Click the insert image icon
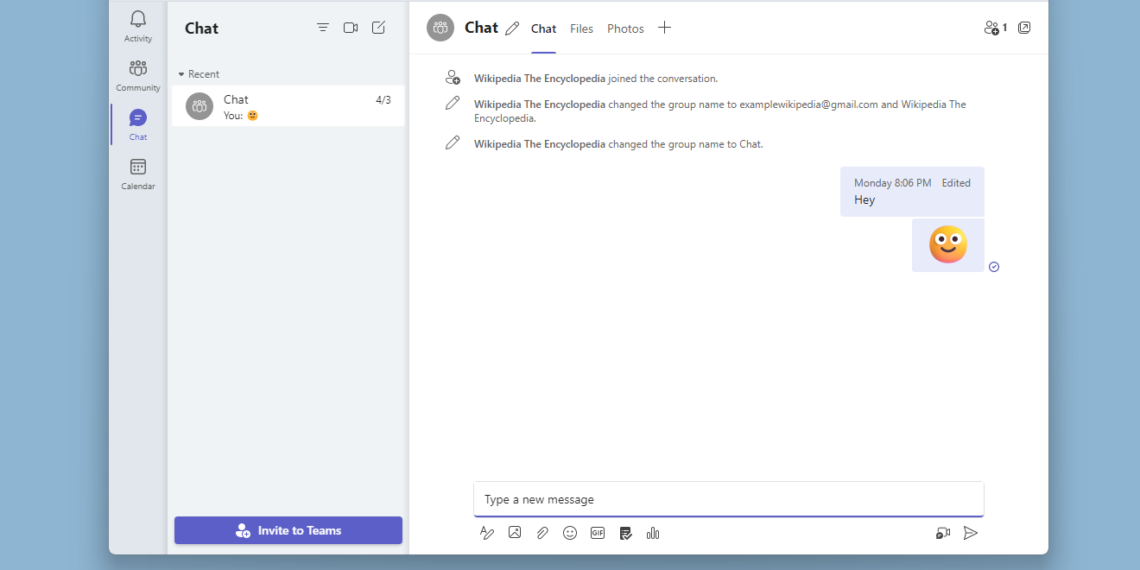1140x570 pixels. (x=515, y=532)
